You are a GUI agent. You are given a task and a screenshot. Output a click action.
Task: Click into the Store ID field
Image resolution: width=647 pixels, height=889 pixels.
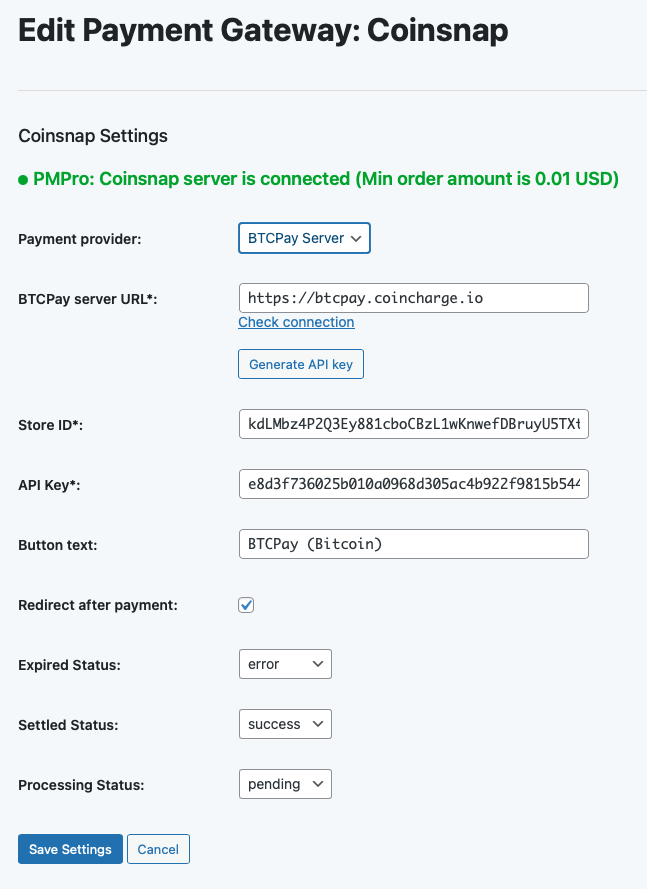pyautogui.click(x=413, y=424)
